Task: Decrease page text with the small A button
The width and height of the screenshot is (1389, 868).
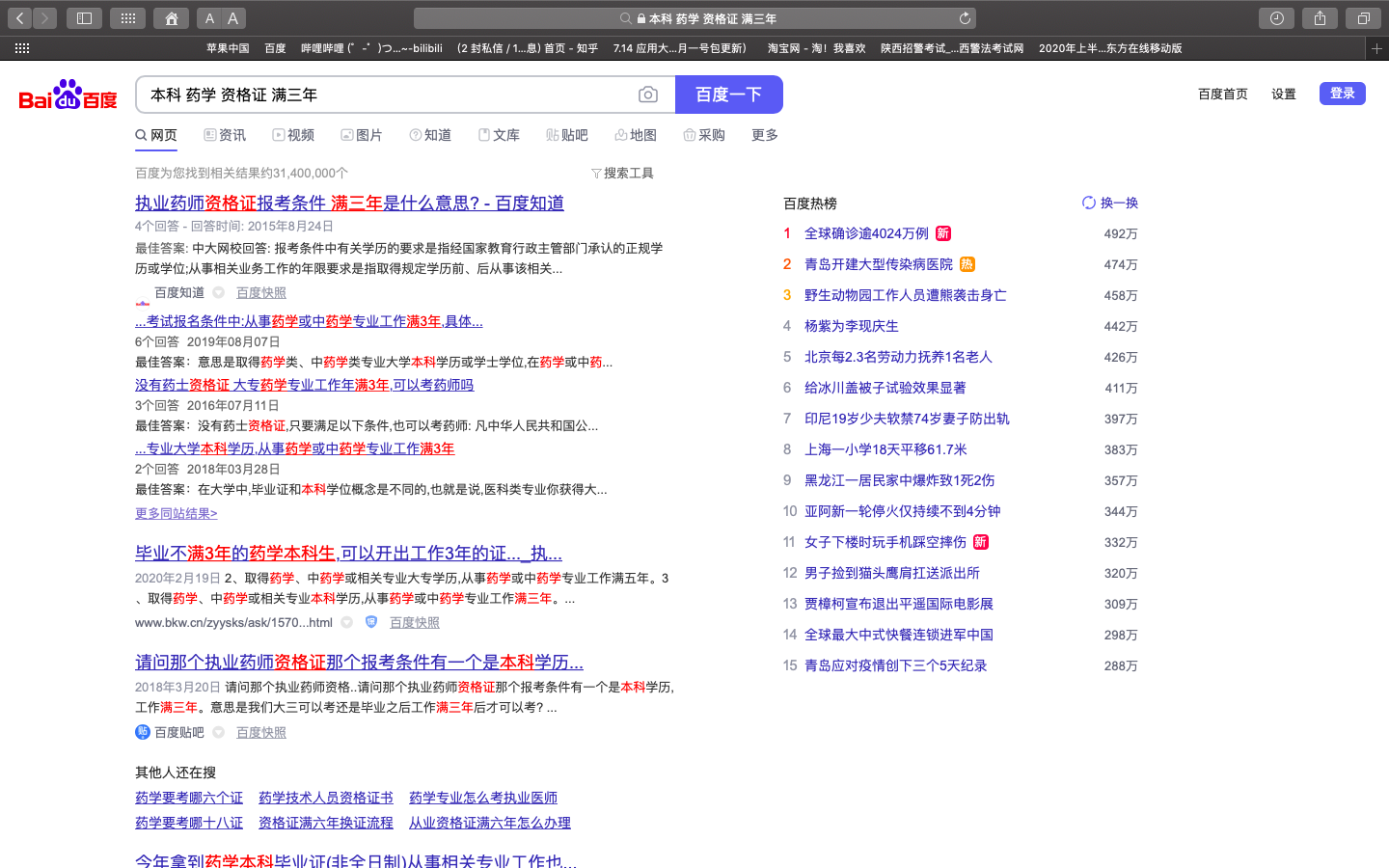Action: pos(209,18)
